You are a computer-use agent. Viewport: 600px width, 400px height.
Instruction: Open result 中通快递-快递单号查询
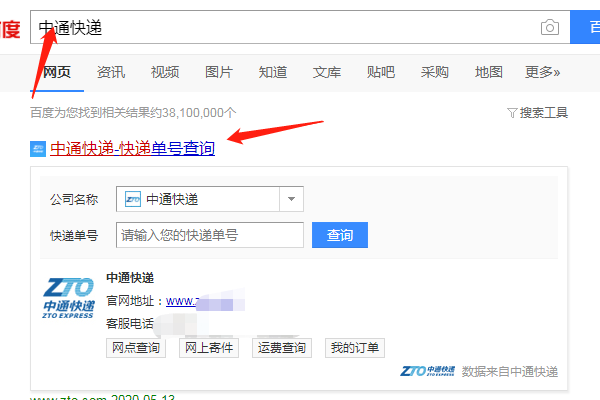132,149
